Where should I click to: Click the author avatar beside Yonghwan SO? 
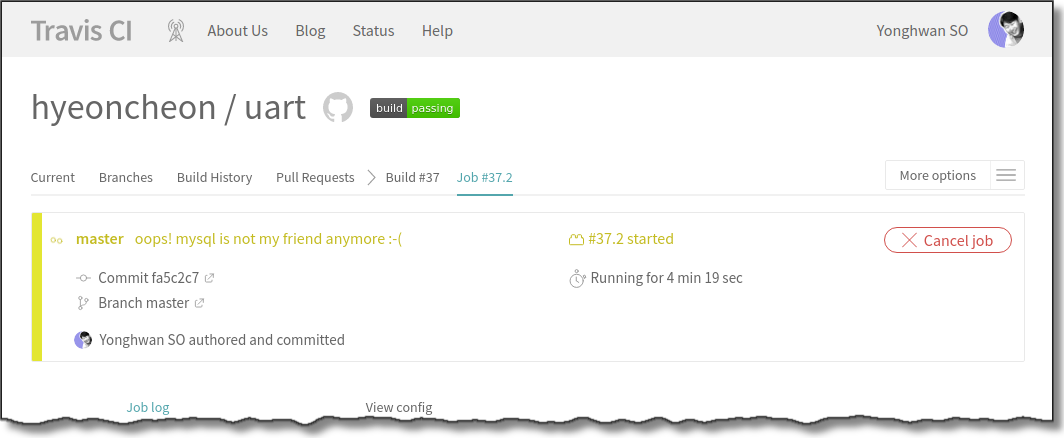coord(84,340)
